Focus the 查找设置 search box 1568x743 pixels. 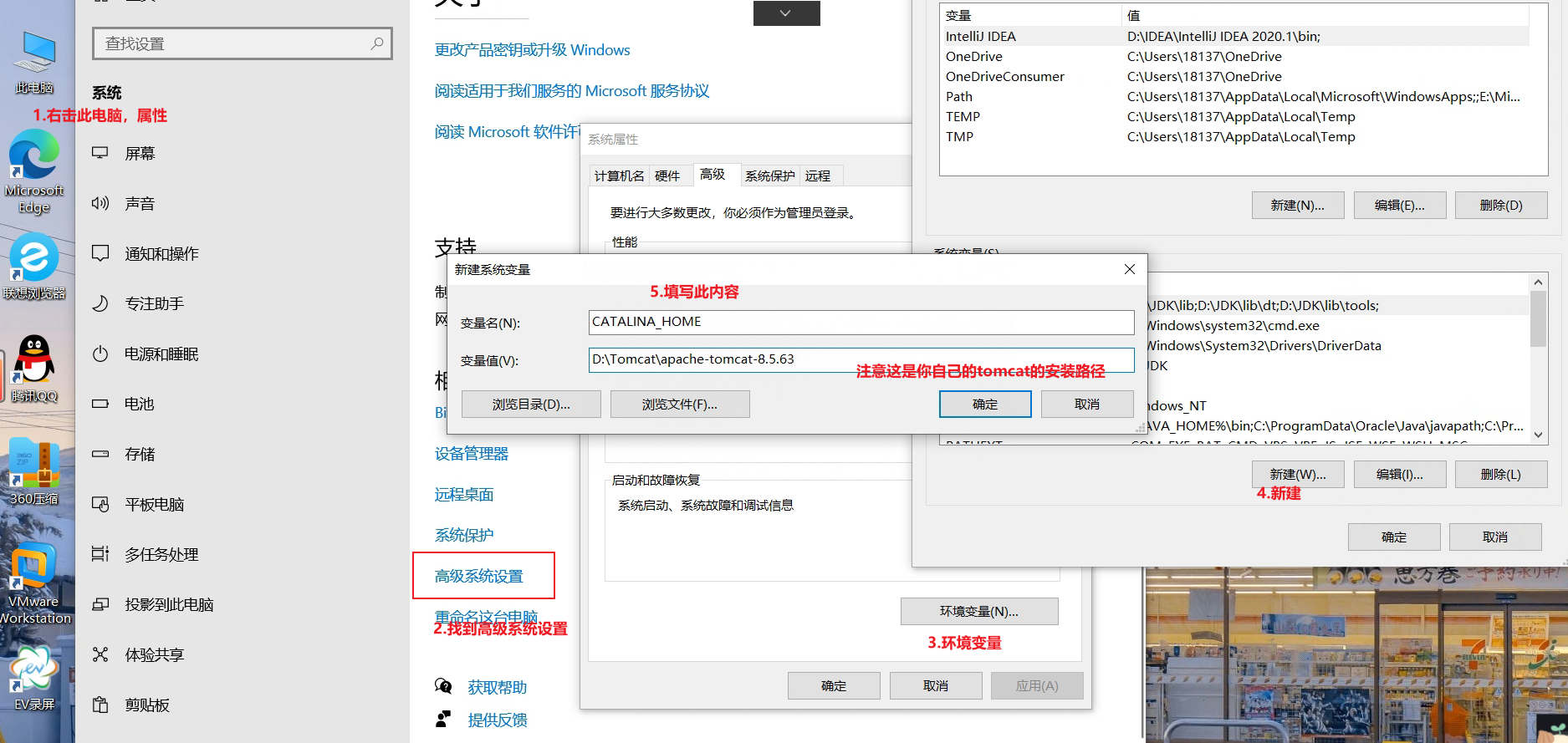click(x=243, y=43)
